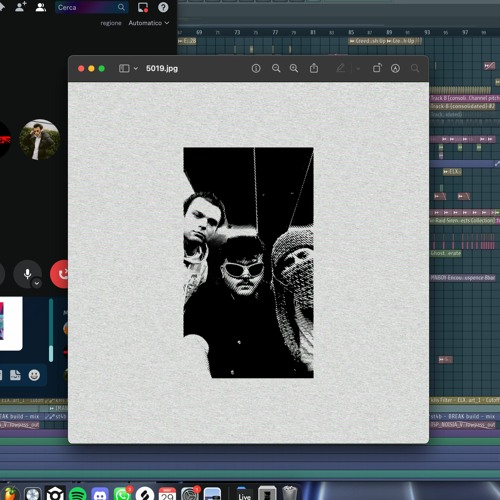Select the Track 8 Channel pitch automation clip
500x500 pixels.
click(x=465, y=98)
